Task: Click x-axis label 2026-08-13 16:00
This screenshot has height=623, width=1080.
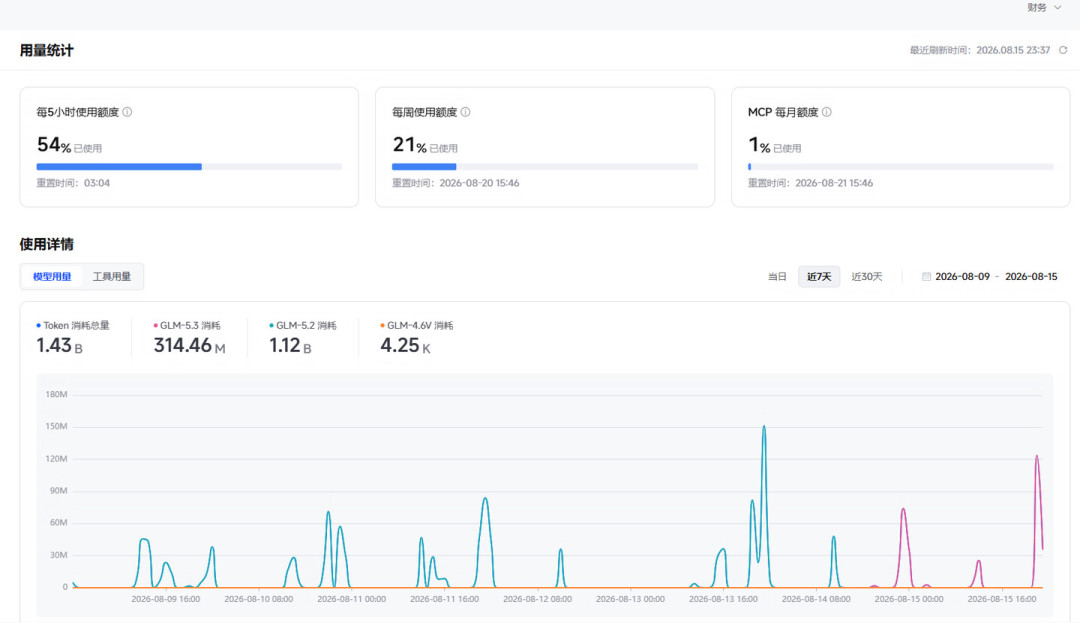Action: coord(724,599)
